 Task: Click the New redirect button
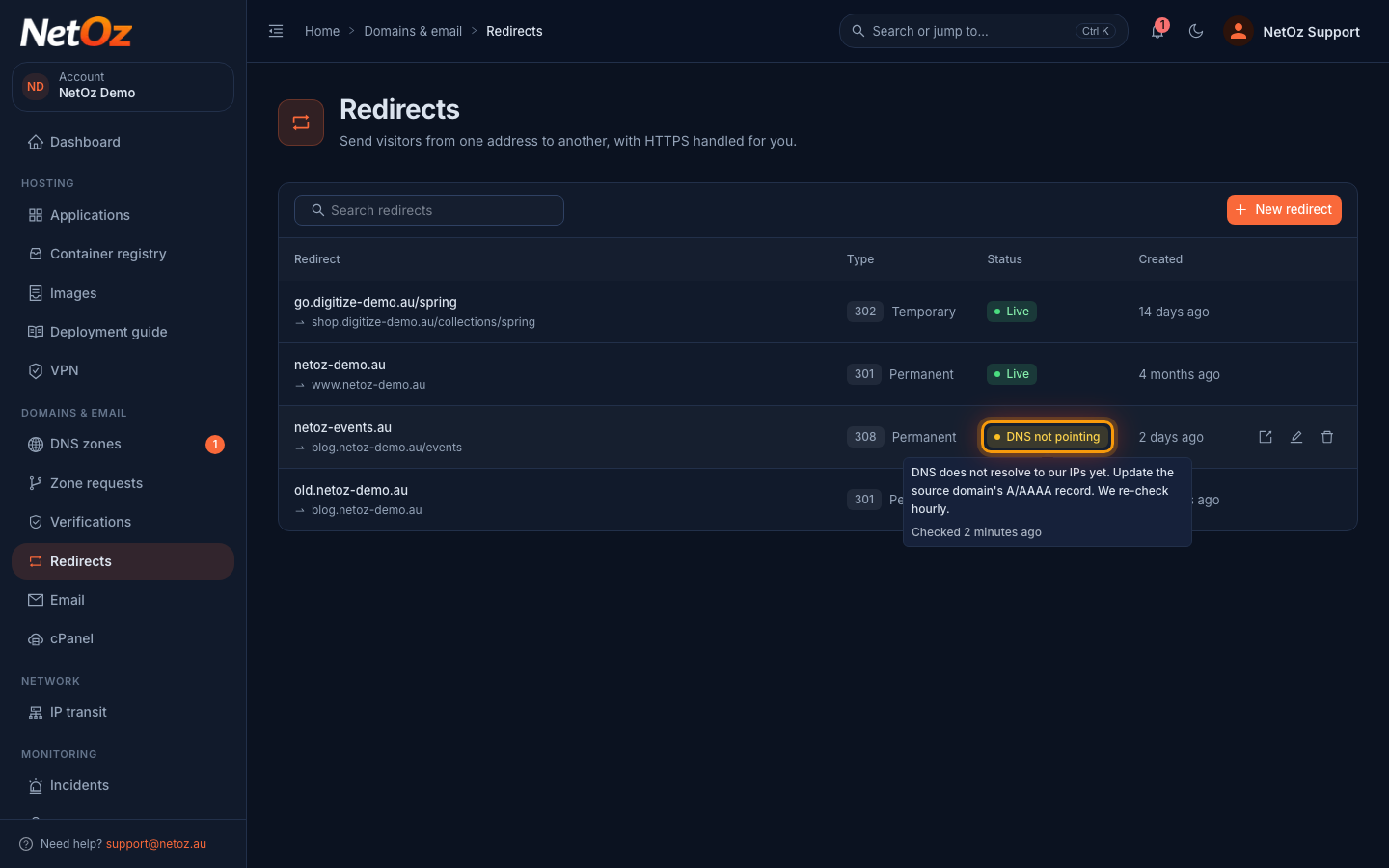1284,209
